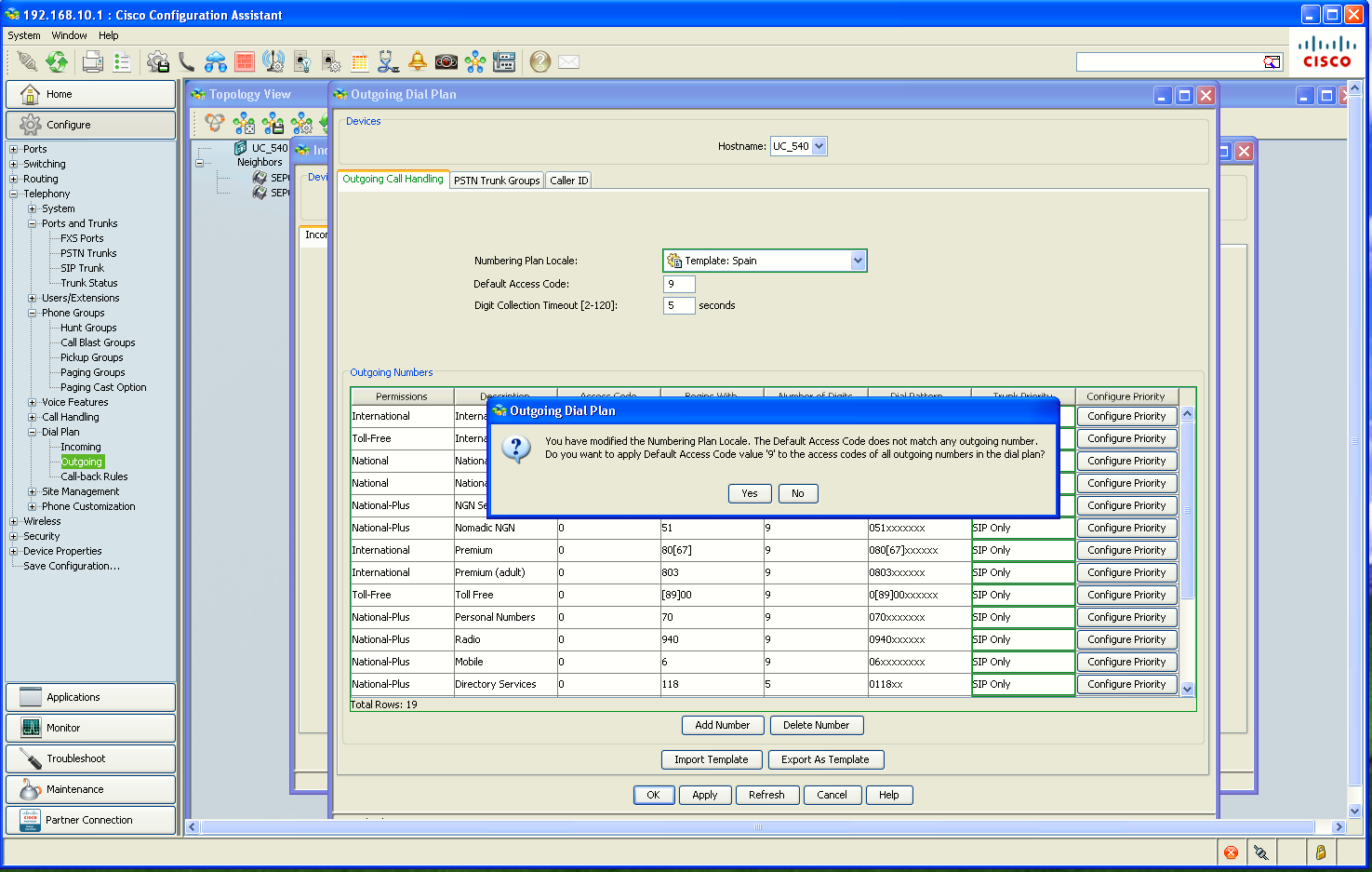
Task: Click the connection plug icon in status bar
Action: click(1260, 852)
